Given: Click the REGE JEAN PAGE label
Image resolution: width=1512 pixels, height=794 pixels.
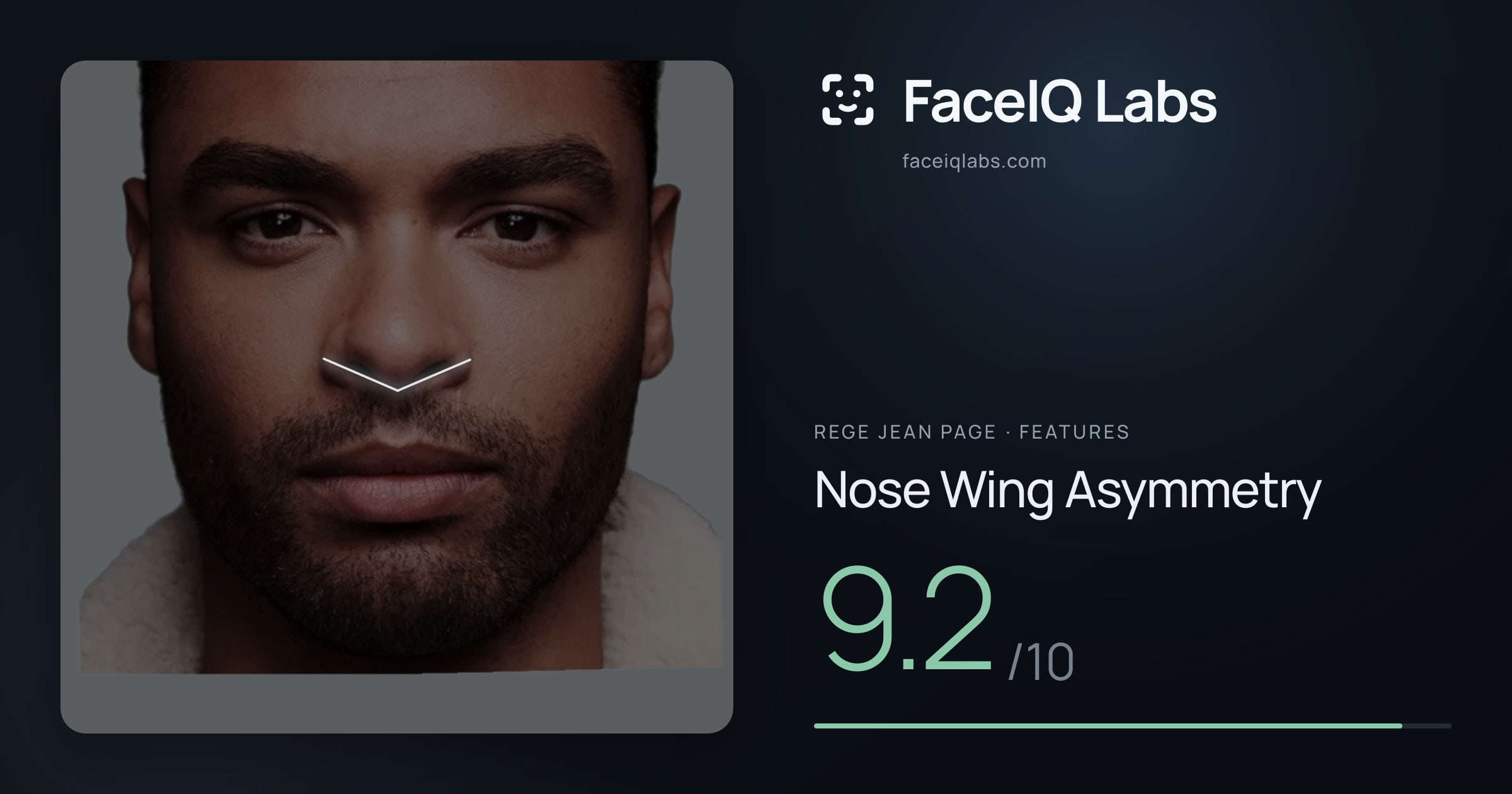Looking at the screenshot, I should coord(905,432).
